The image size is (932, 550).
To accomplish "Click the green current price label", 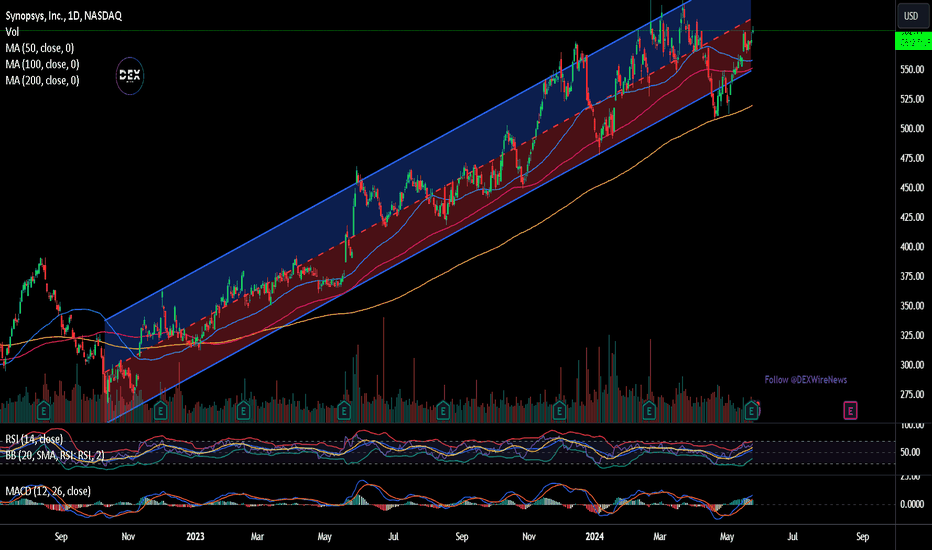I will click(913, 42).
